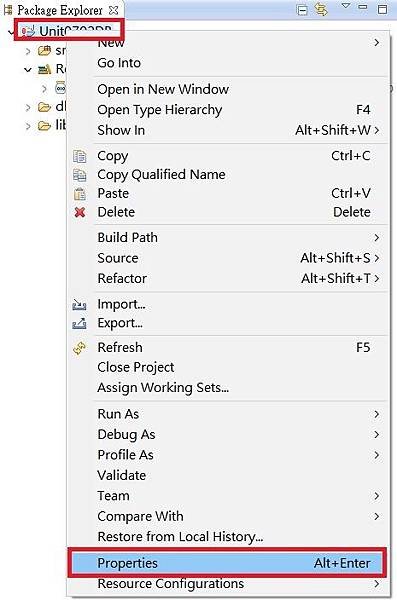This screenshot has height=600, width=397.
Task: Choose Assign Working Sets...
Action: (x=228, y=388)
